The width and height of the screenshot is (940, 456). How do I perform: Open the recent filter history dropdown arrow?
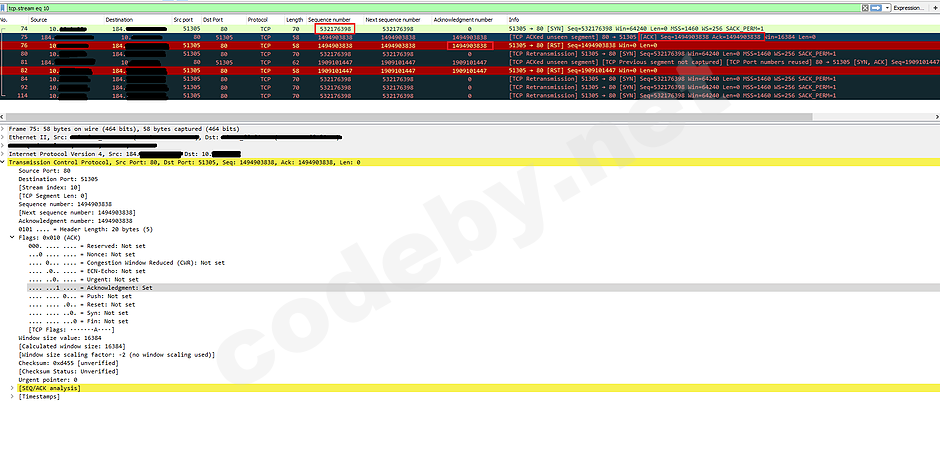[x=887, y=8]
